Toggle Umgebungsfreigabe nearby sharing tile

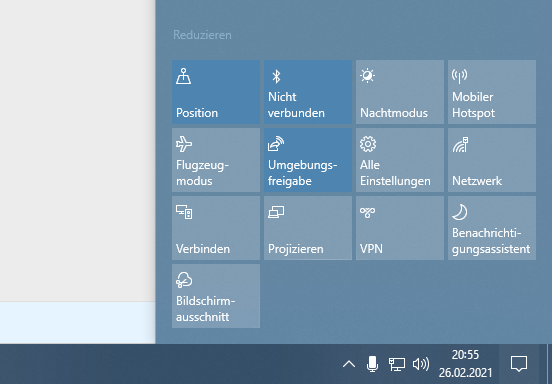pos(308,160)
